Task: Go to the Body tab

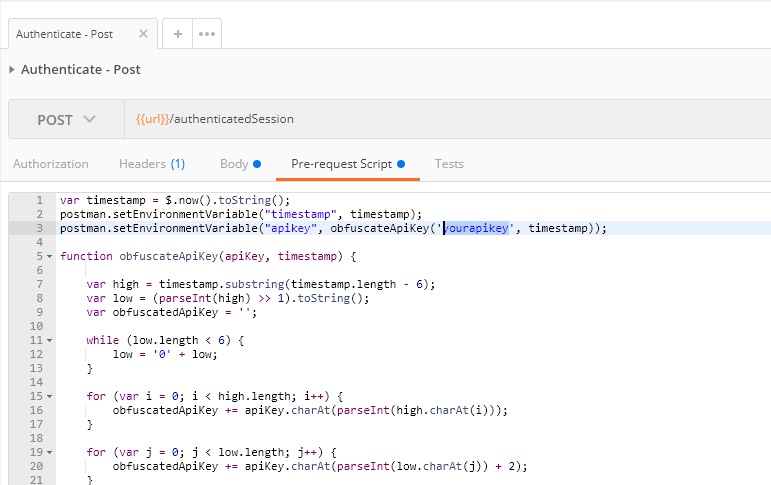Action: (239, 164)
